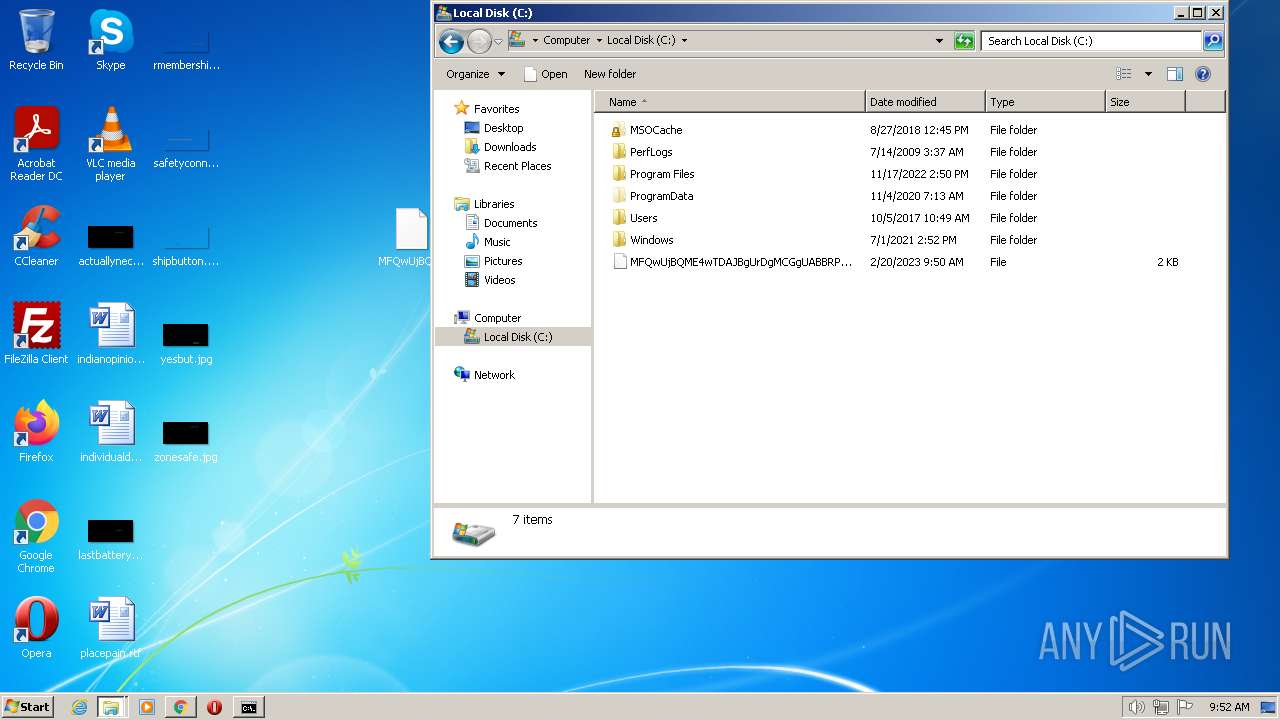Open Explorer help question-mark icon
Viewport: 1280px width, 720px height.
(1203, 74)
